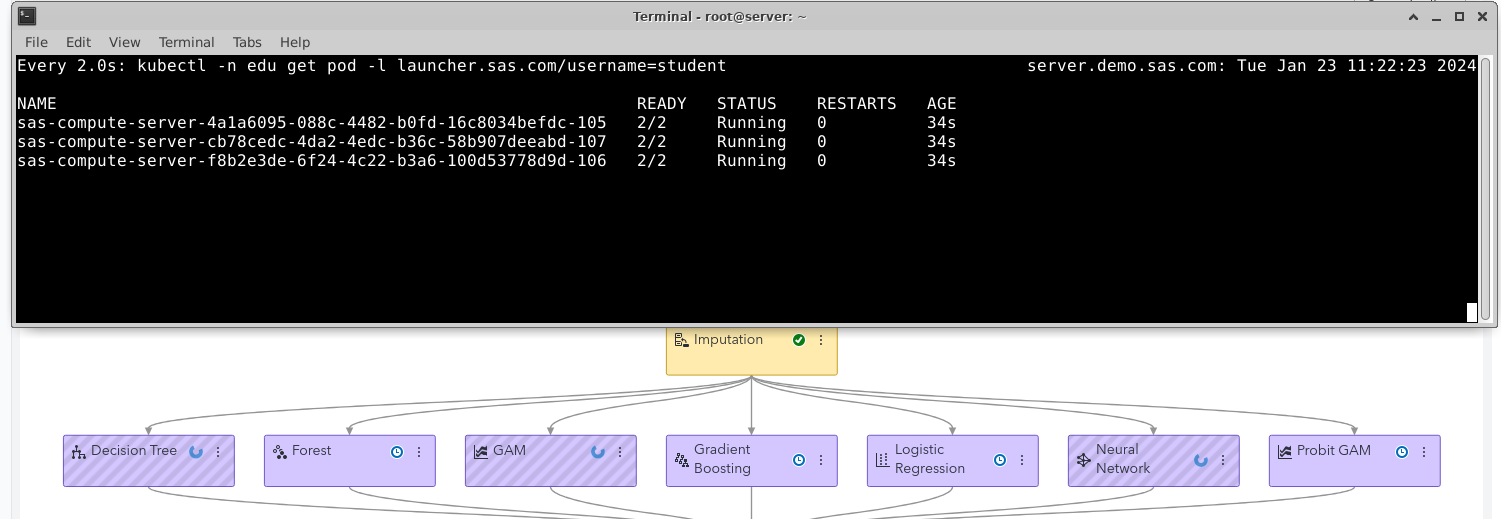Select the Probit GAM node label
The width and height of the screenshot is (1501, 519).
1334,451
